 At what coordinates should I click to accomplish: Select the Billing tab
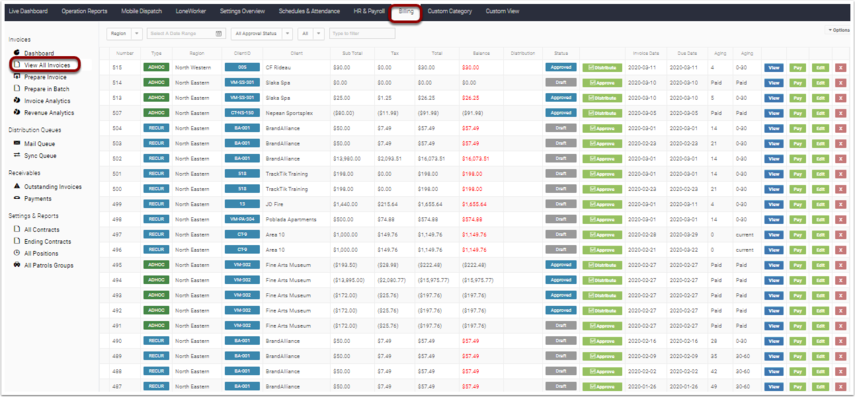pos(406,11)
